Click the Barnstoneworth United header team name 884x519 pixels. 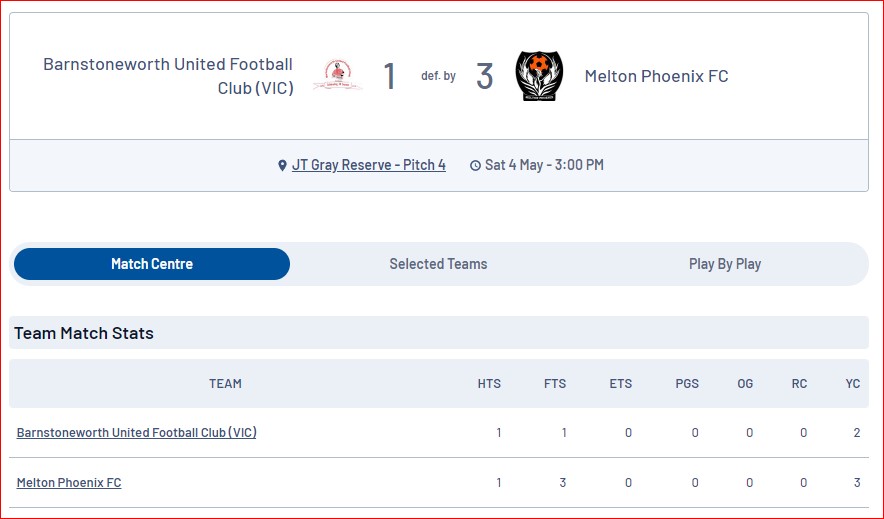pyautogui.click(x=168, y=76)
